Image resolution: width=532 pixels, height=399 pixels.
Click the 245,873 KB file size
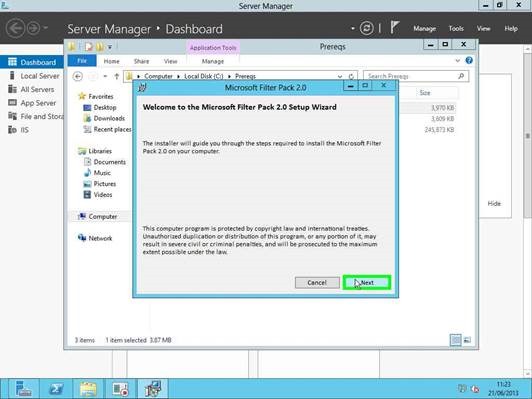pos(439,130)
